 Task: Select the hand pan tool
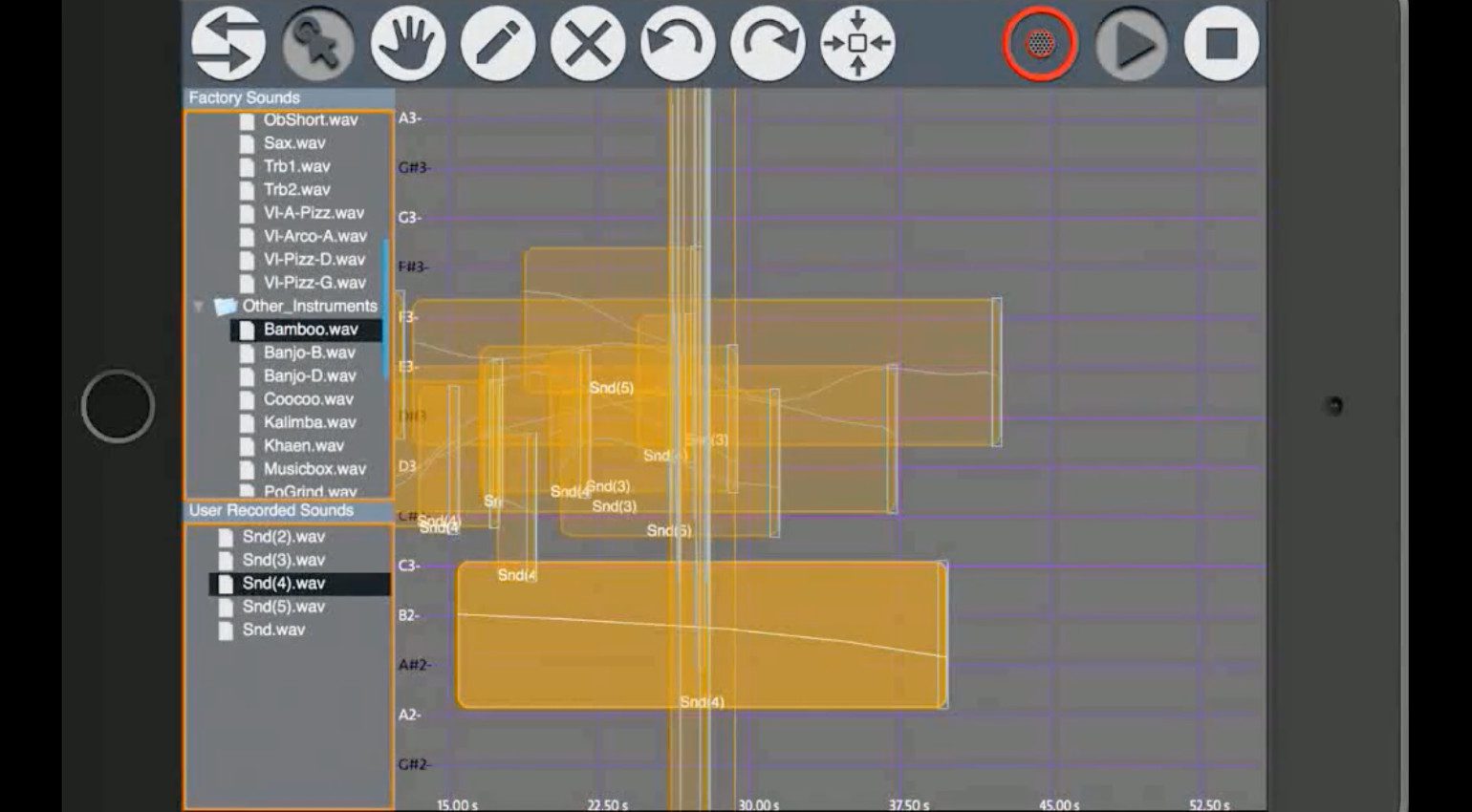[408, 44]
